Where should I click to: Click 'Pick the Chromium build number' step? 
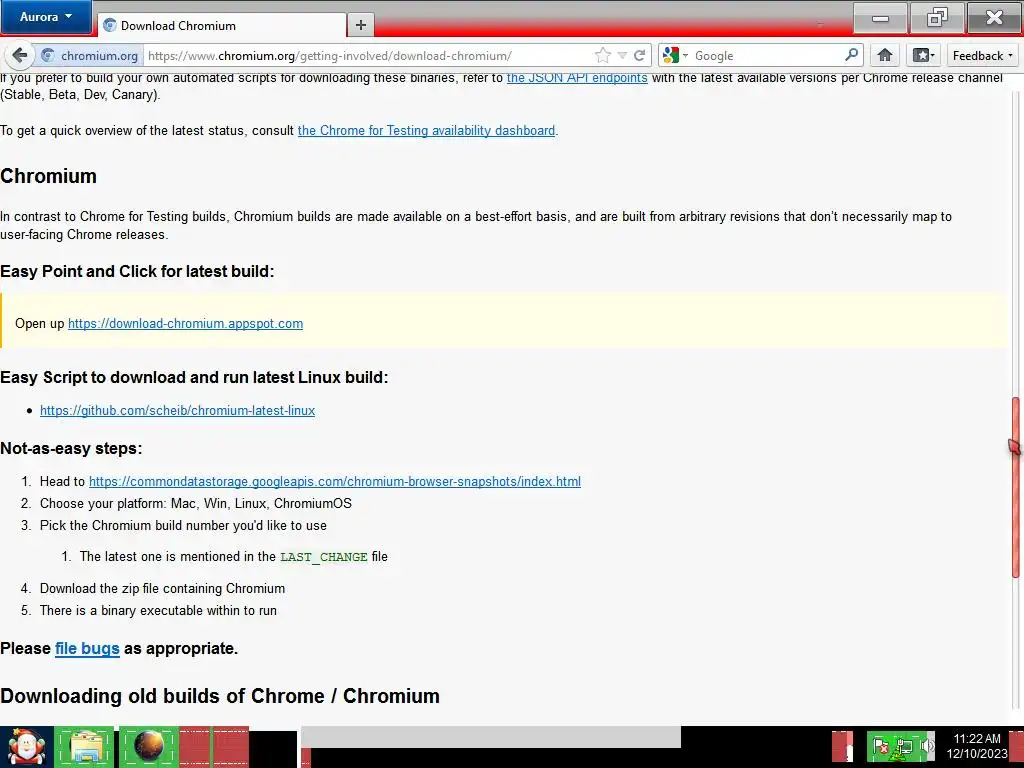184,526
